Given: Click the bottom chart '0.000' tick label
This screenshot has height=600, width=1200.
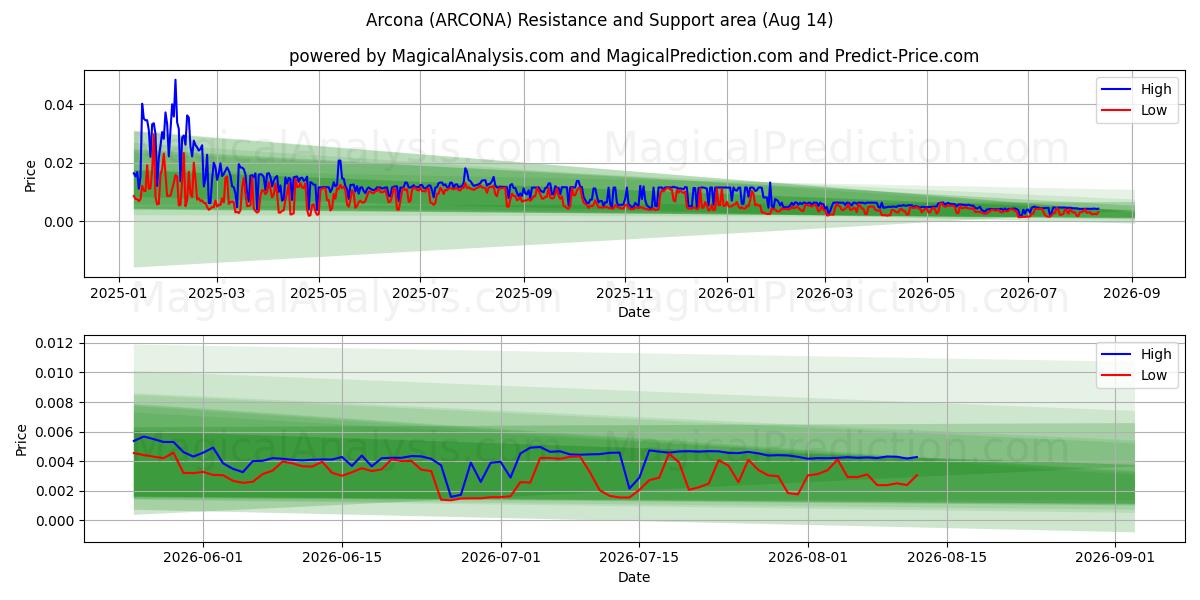Looking at the screenshot, I should (x=56, y=521).
